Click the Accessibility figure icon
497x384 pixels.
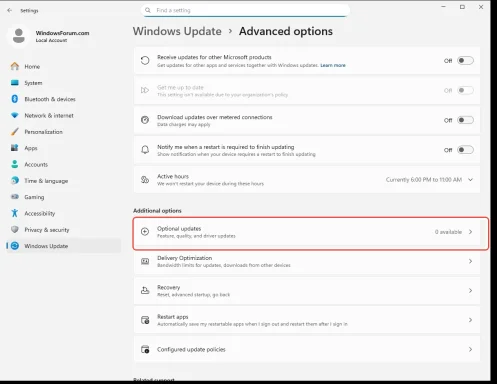15,213
